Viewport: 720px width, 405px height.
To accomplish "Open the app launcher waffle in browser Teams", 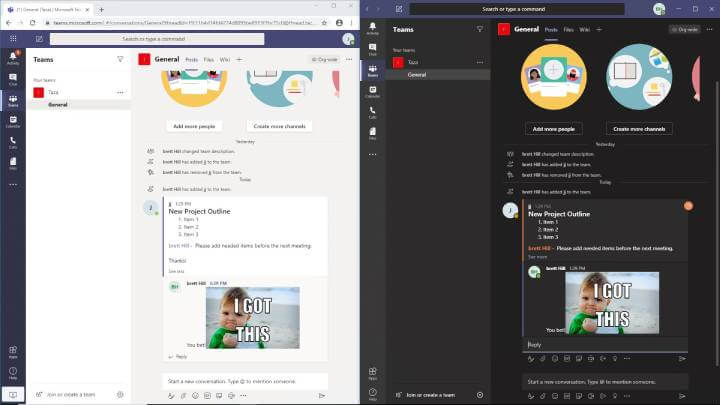I will click(x=13, y=39).
